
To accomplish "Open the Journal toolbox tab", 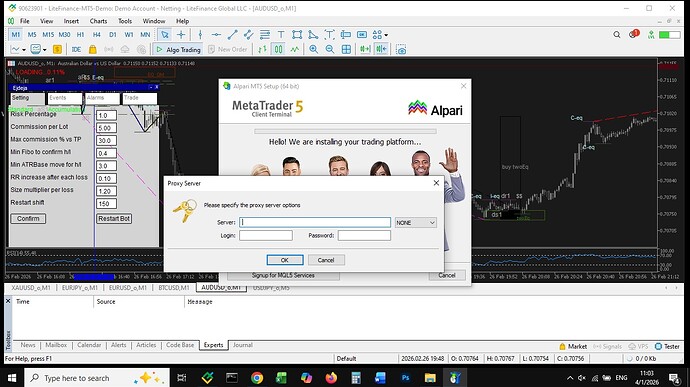I will [x=242, y=345].
